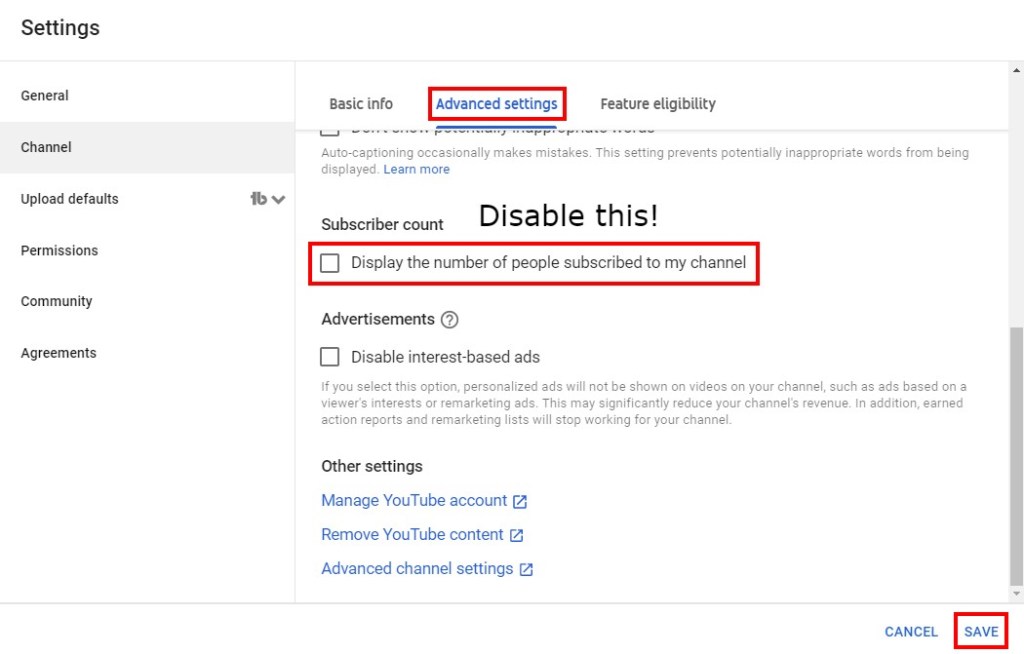
Task: Click the interest-based ads description paragraph
Action: (644, 403)
